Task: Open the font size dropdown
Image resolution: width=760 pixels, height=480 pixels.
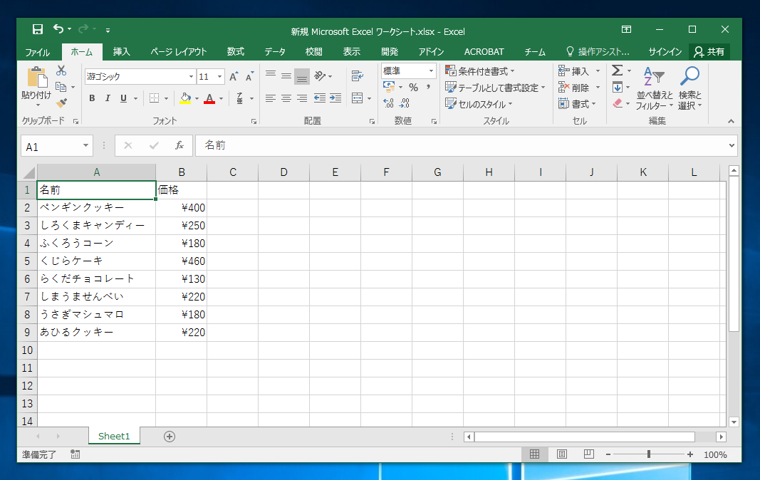Action: click(x=220, y=77)
